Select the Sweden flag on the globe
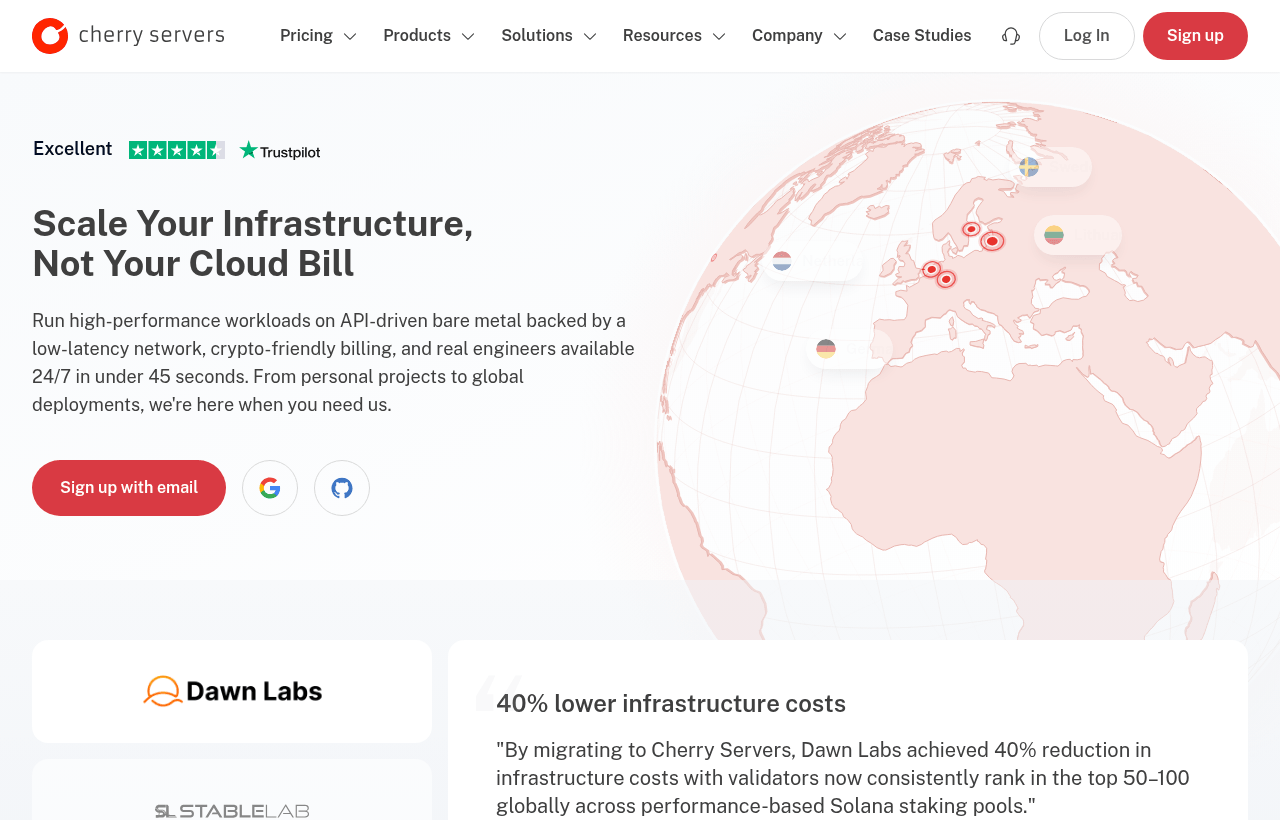 tap(1029, 167)
